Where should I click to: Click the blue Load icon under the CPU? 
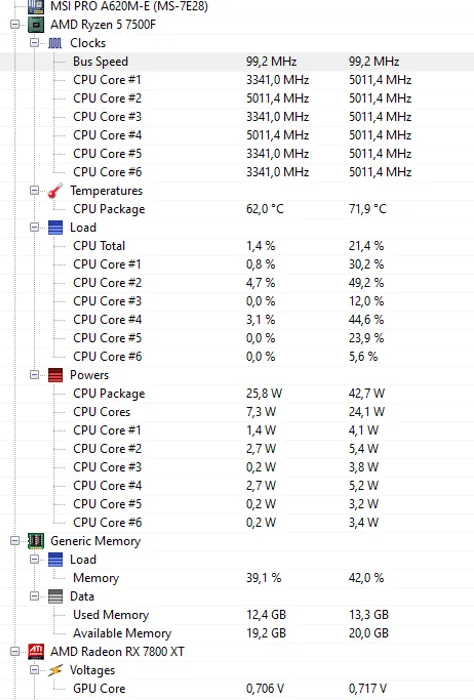pos(55,227)
